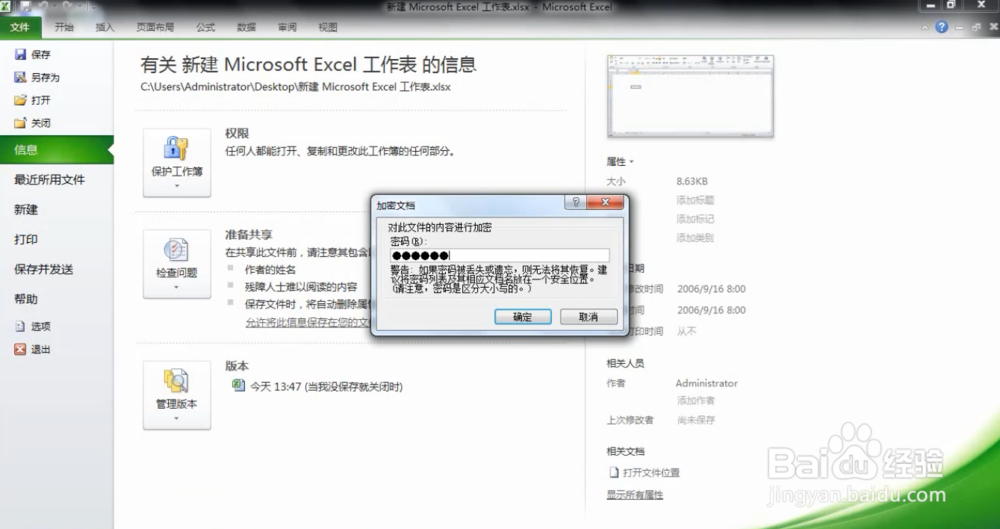The width and height of the screenshot is (1000, 529).
Task: Switch to the Formulas (公式) tab
Action: coord(205,27)
